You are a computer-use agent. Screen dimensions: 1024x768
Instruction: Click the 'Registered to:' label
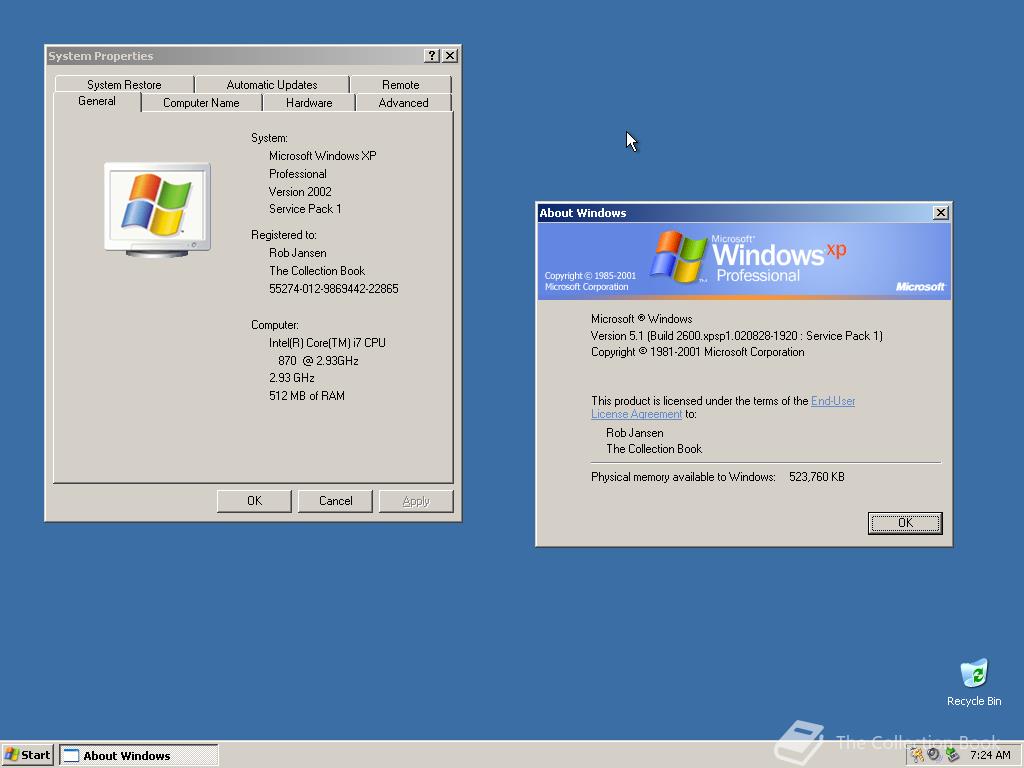click(283, 235)
